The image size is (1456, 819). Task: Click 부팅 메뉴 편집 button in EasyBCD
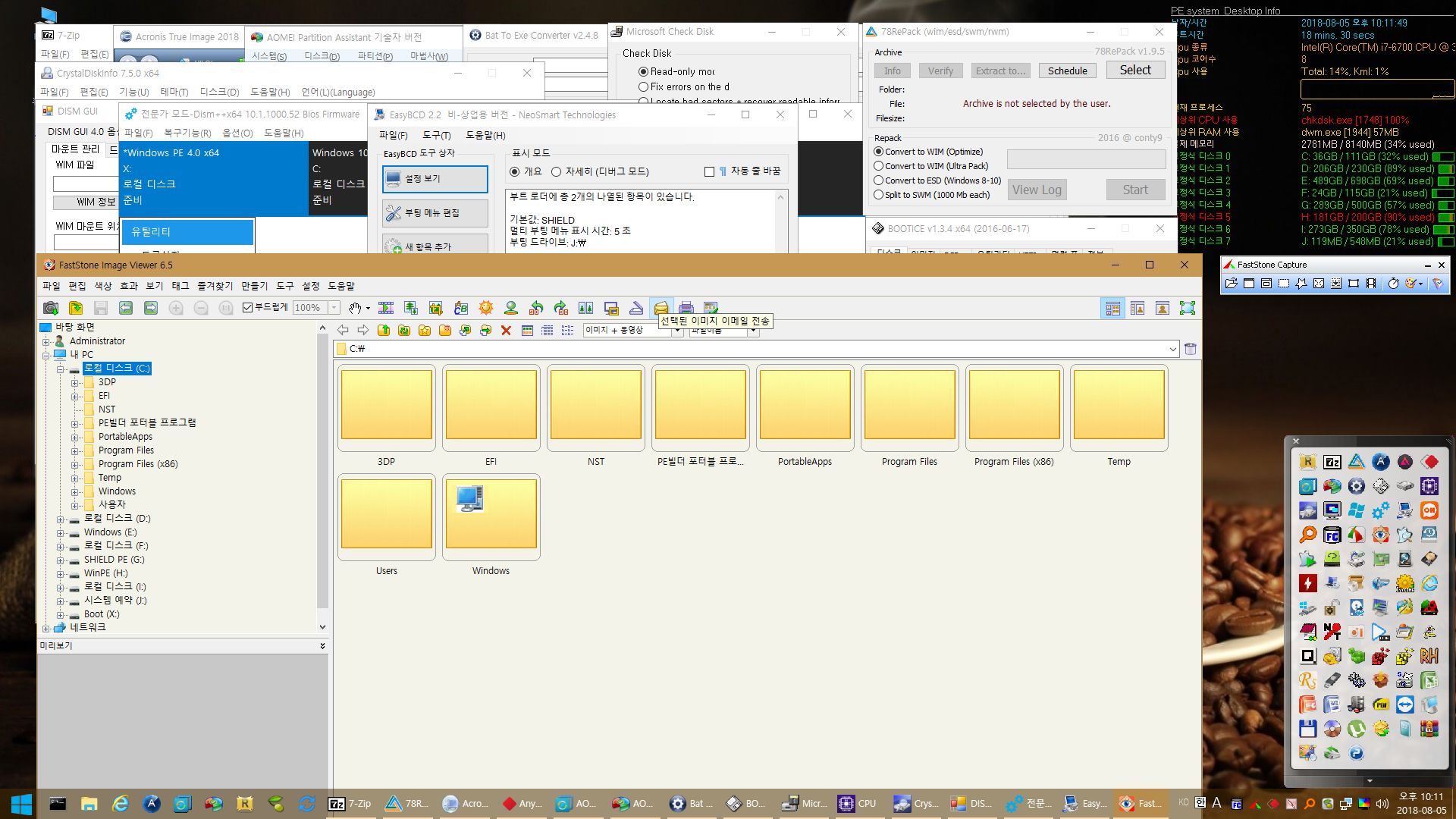435,213
